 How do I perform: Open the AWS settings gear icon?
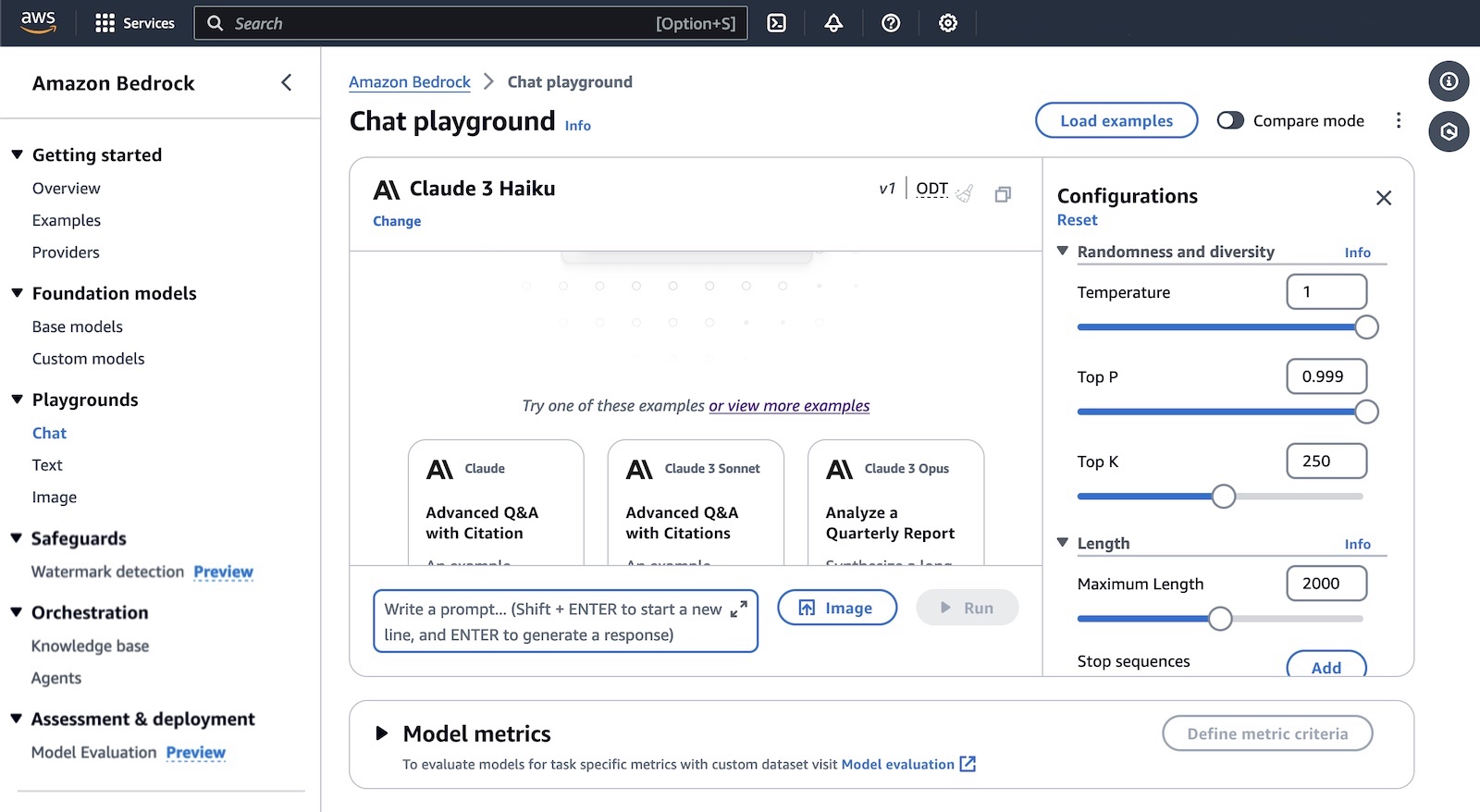(x=948, y=23)
